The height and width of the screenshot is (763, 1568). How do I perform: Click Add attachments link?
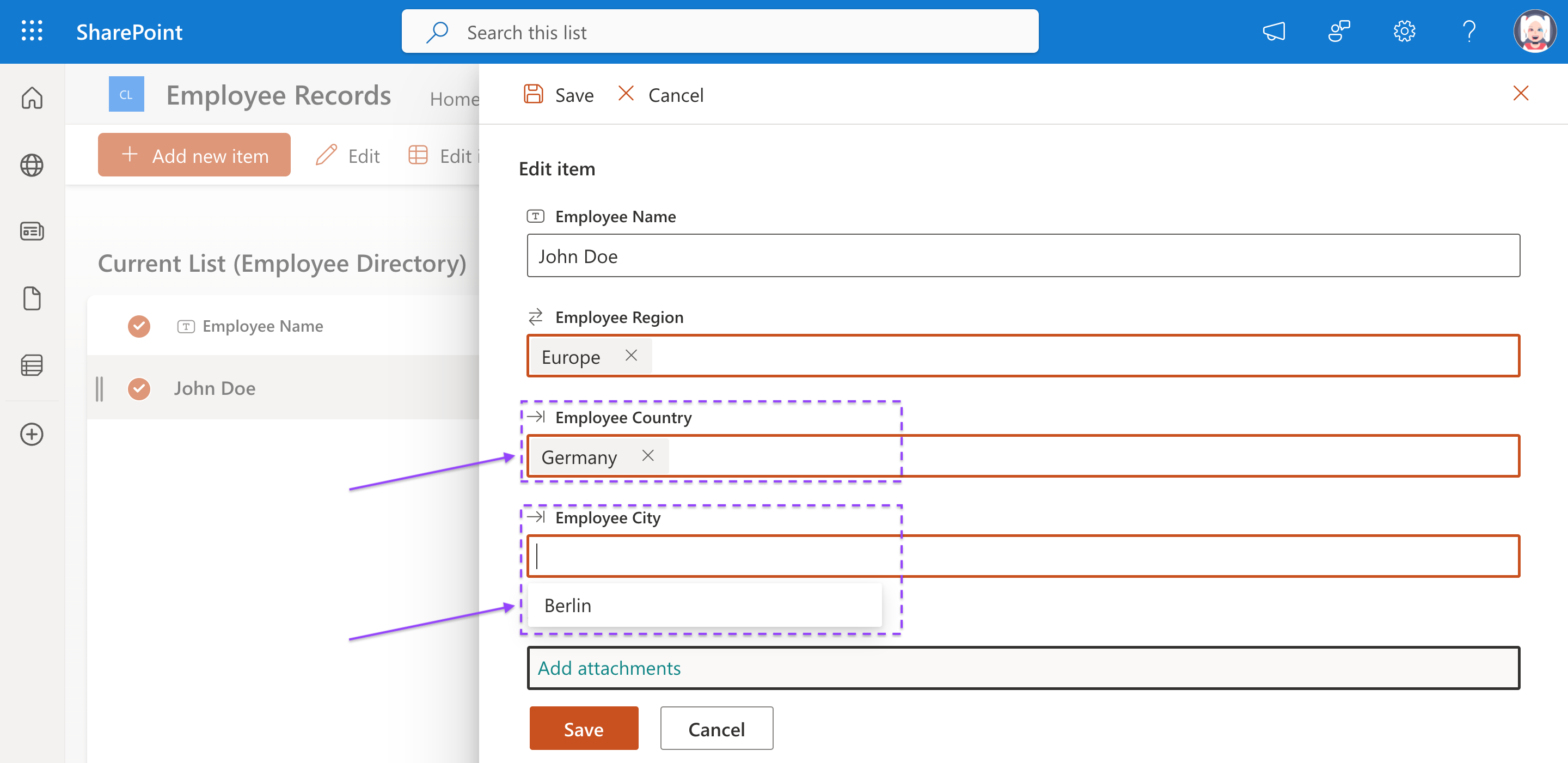coord(609,668)
